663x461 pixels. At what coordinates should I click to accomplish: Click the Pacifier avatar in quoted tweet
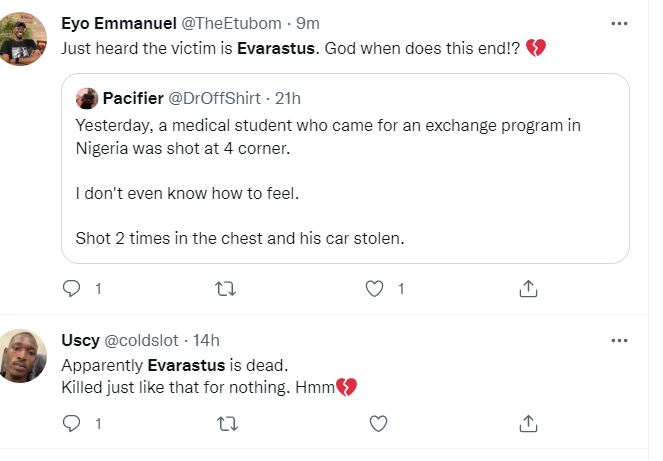(87, 98)
